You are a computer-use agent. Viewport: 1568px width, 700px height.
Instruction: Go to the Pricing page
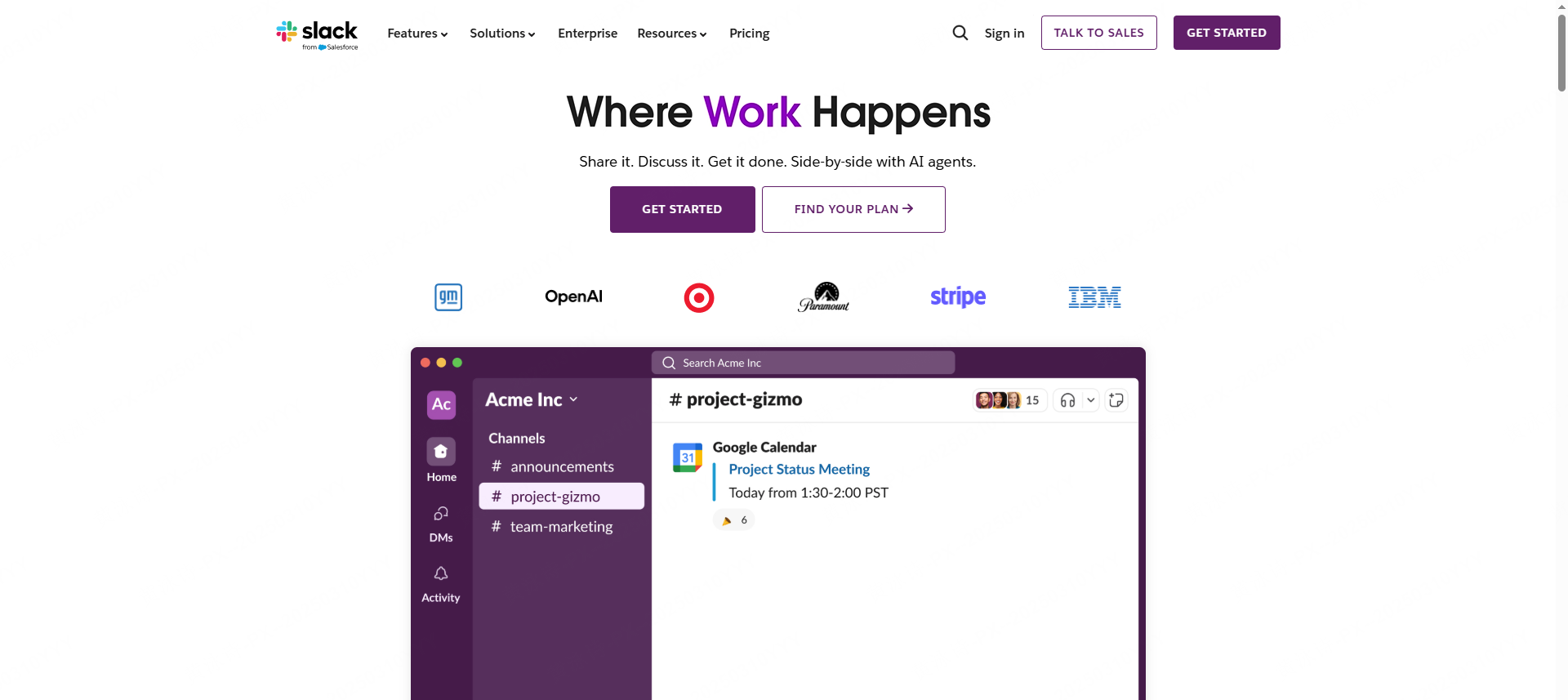click(749, 33)
